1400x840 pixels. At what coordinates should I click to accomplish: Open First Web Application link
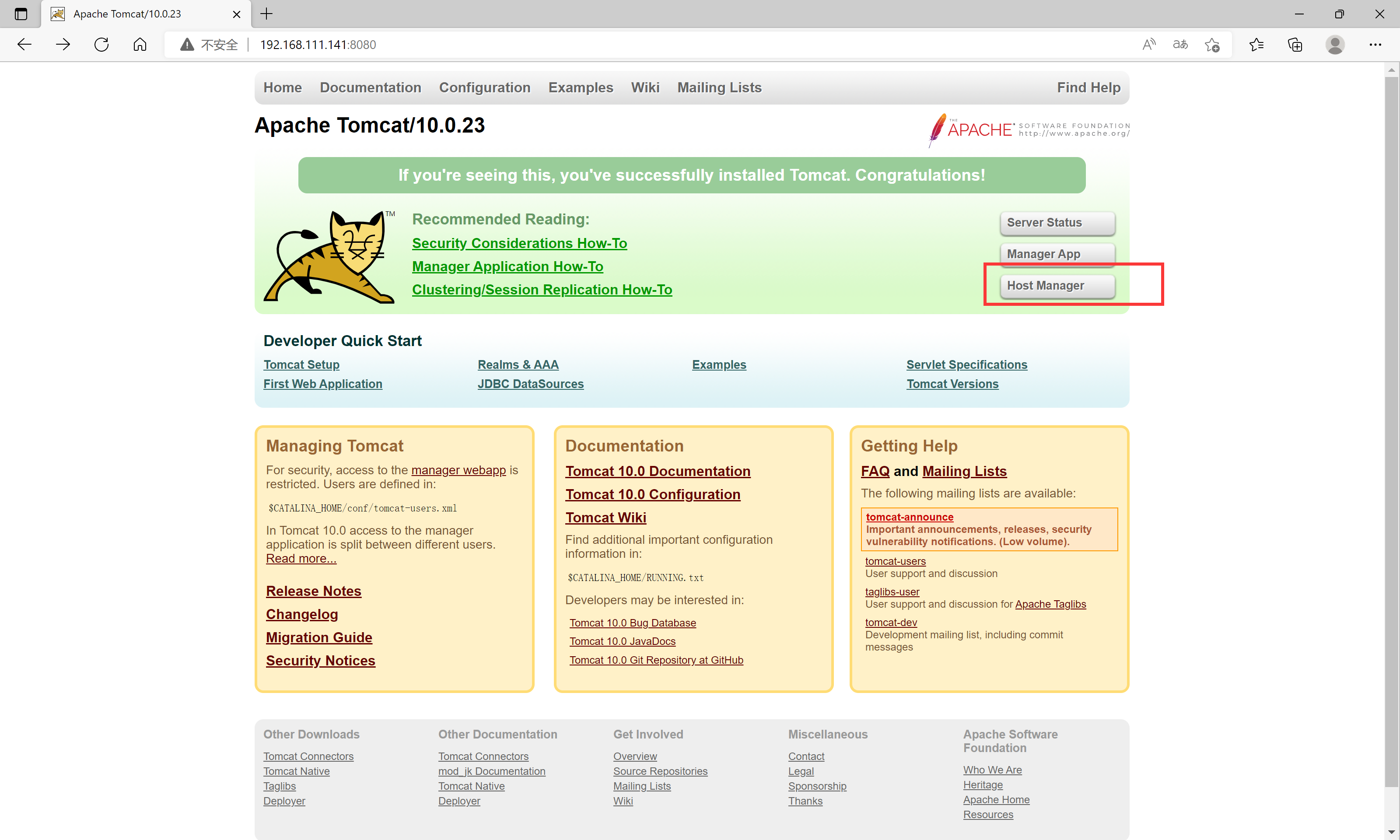click(322, 384)
